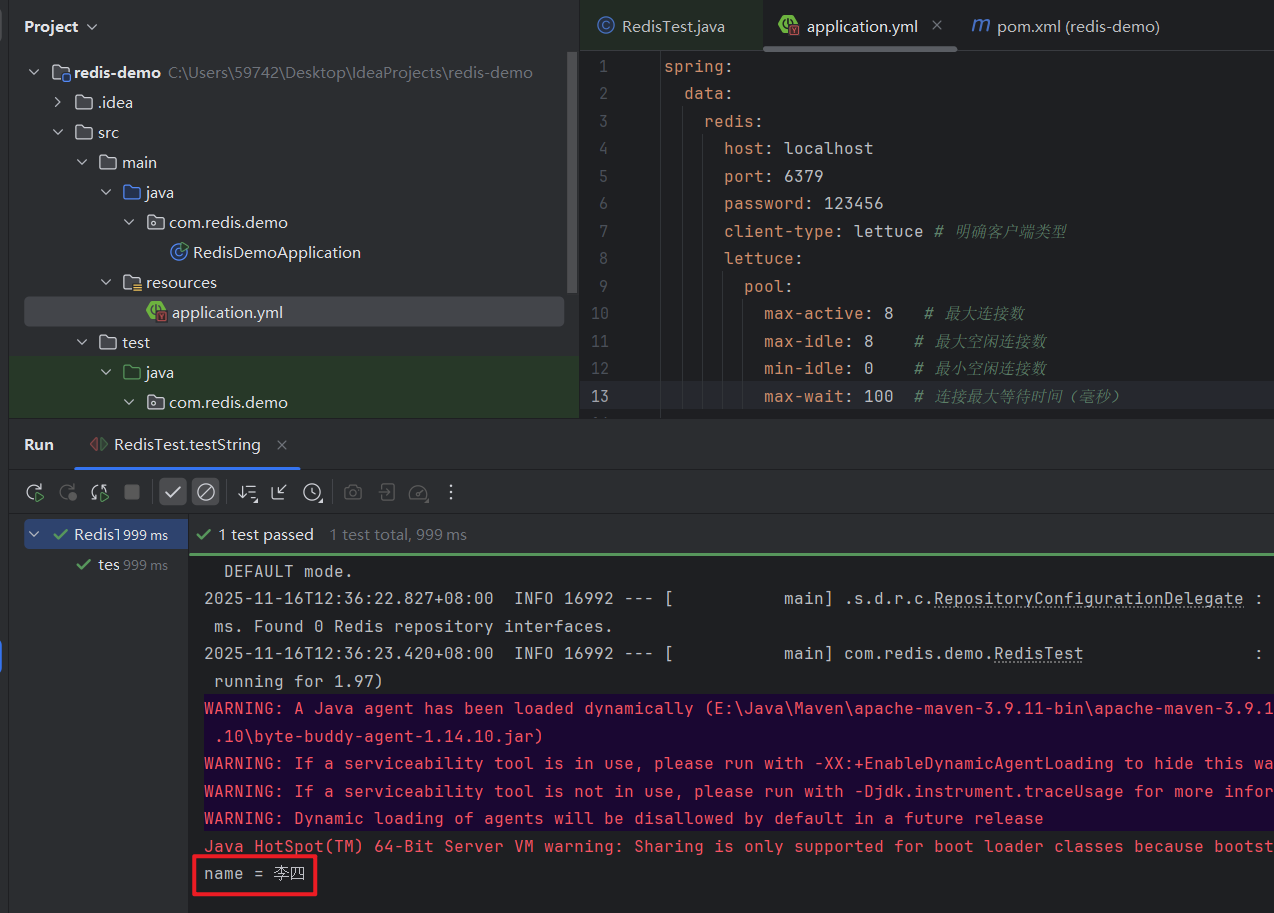This screenshot has width=1274, height=913.
Task: Rerun the RedisTest.testString test
Action: point(35,492)
